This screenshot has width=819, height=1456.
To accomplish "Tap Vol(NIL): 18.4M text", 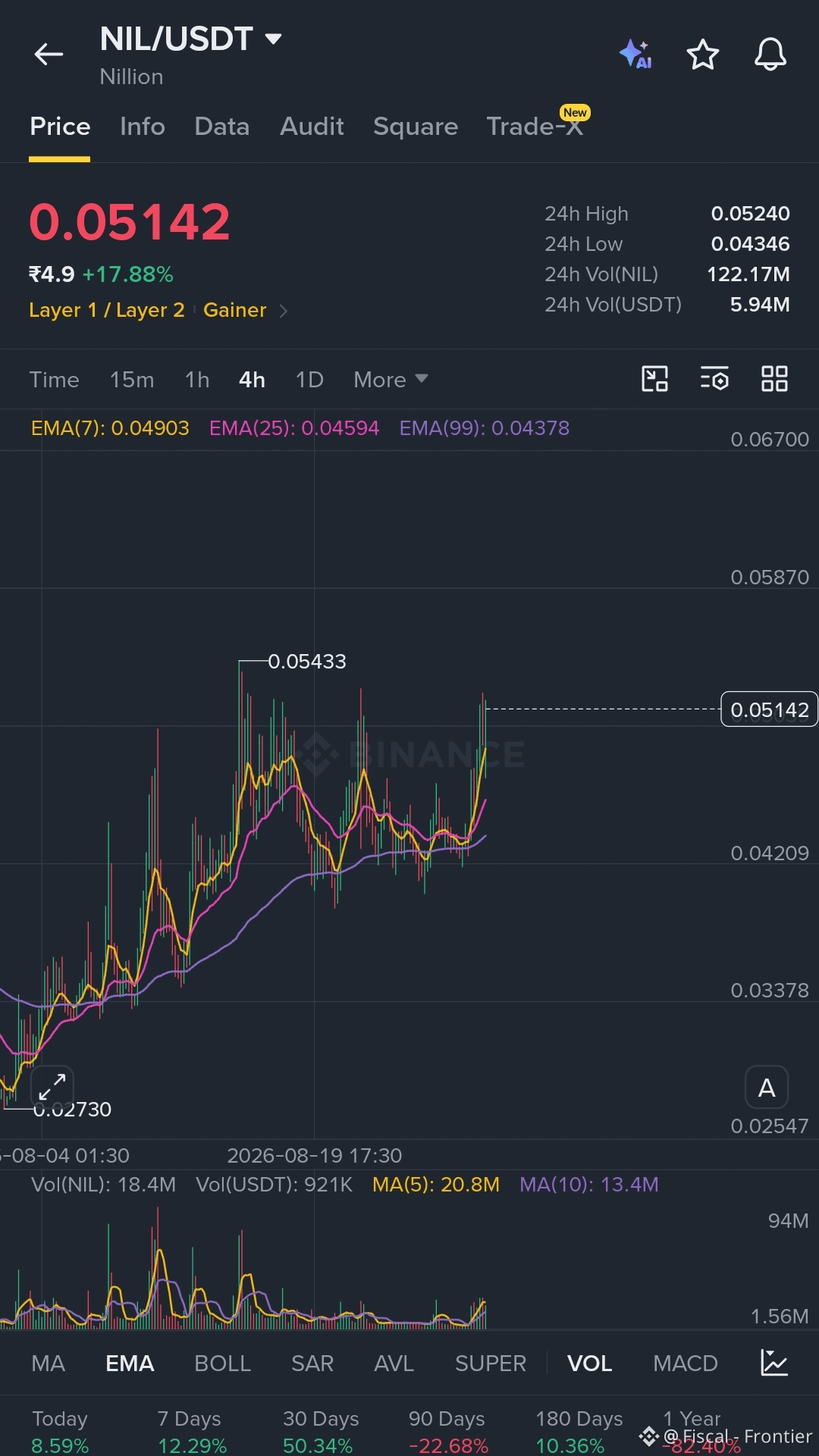I will click(x=103, y=1185).
